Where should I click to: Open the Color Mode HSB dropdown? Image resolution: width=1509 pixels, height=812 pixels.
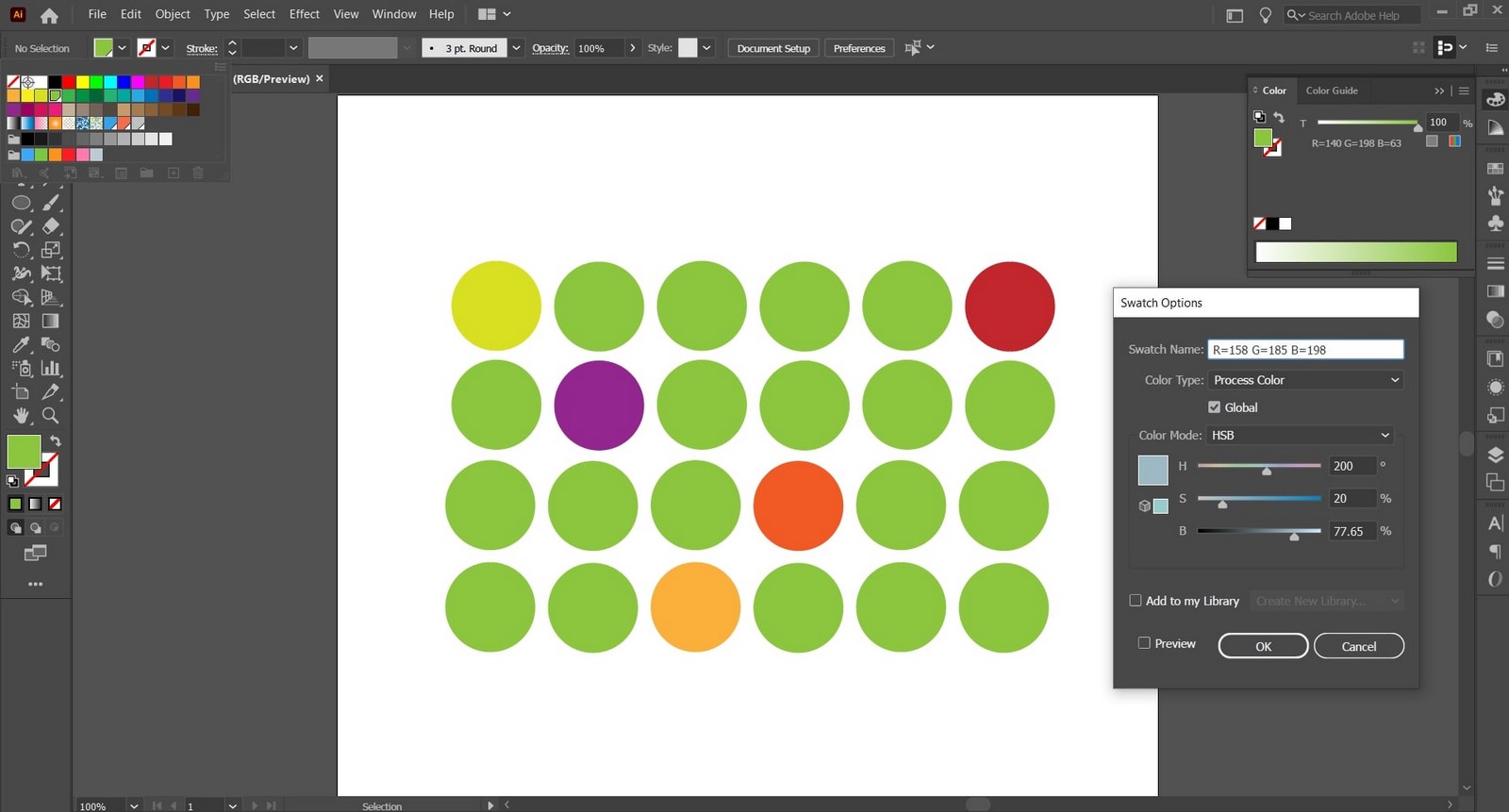[x=1301, y=435]
